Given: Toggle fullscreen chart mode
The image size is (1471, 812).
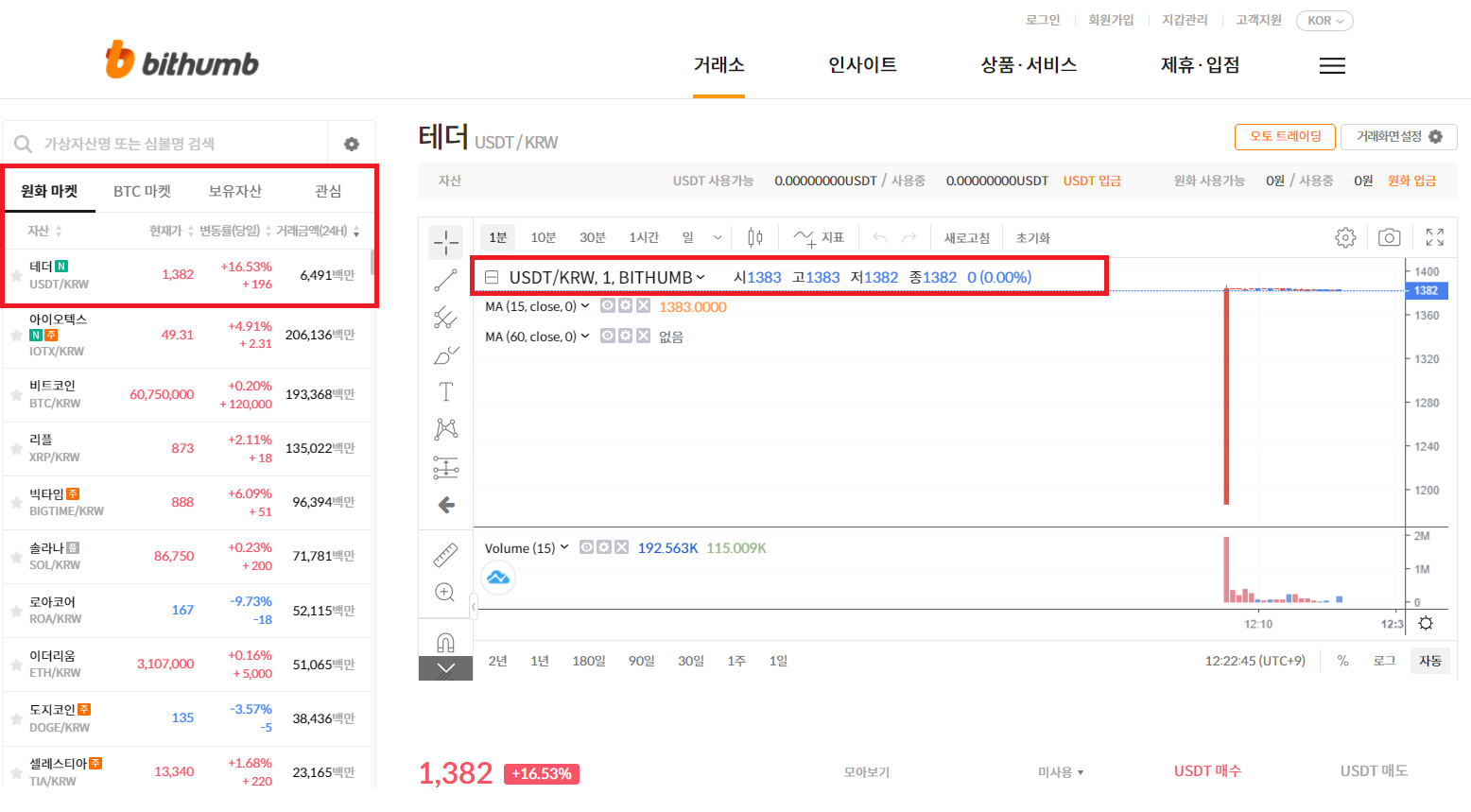Looking at the screenshot, I should tap(1434, 237).
